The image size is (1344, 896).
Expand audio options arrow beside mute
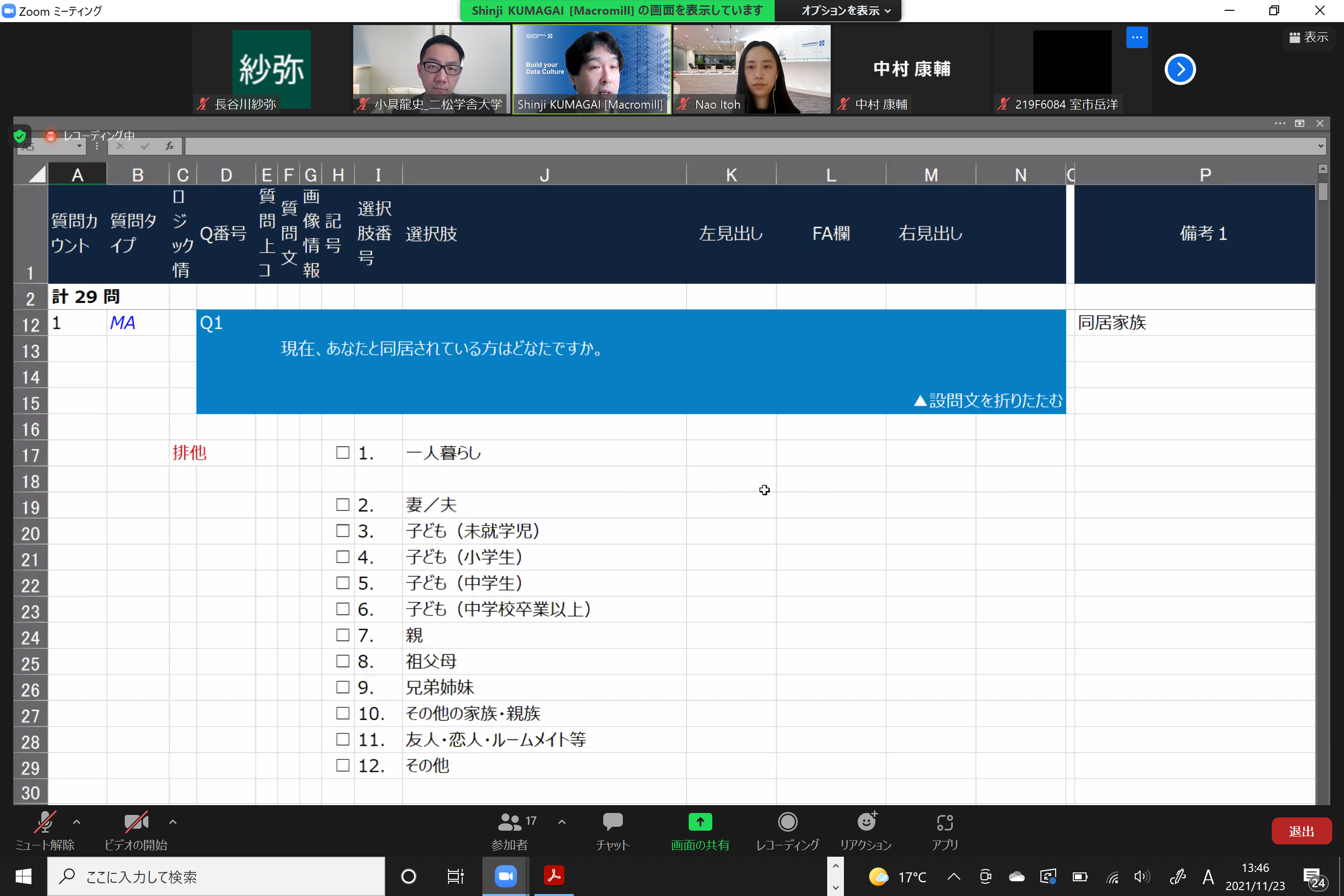point(77,822)
